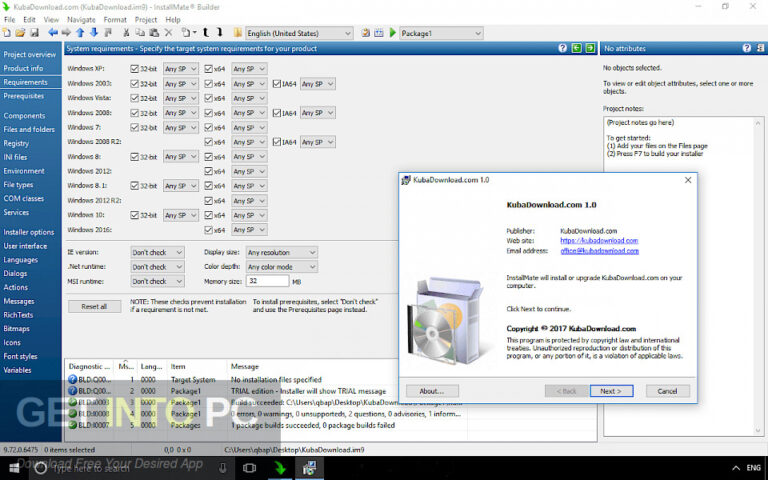Screen dimensions: 768x480
Task: Uncheck Windows XP x64 checkbox
Action: [208, 69]
